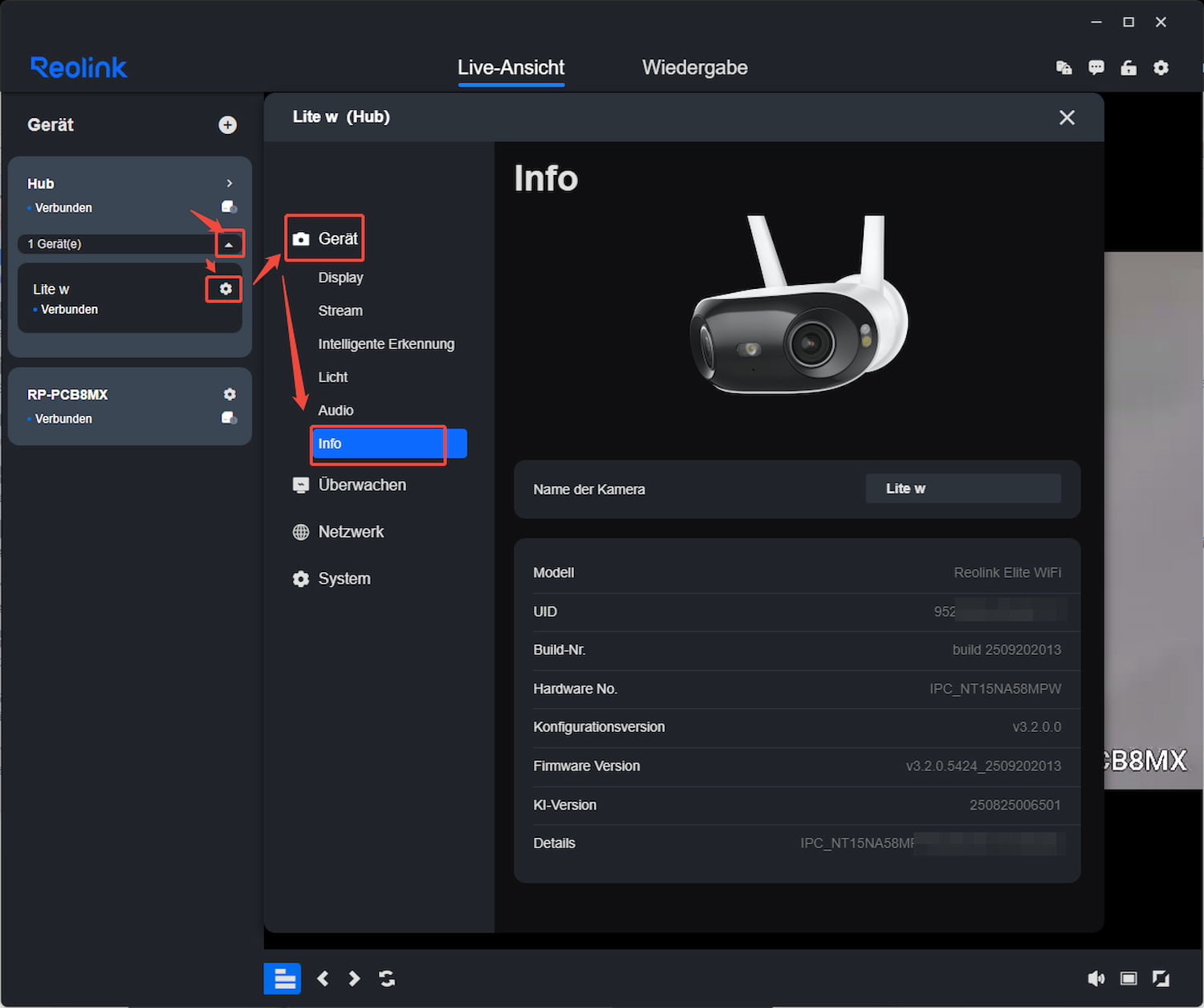Viewport: 1204px width, 1008px height.
Task: Open RP-PCB8MX settings gear
Action: coord(230,394)
